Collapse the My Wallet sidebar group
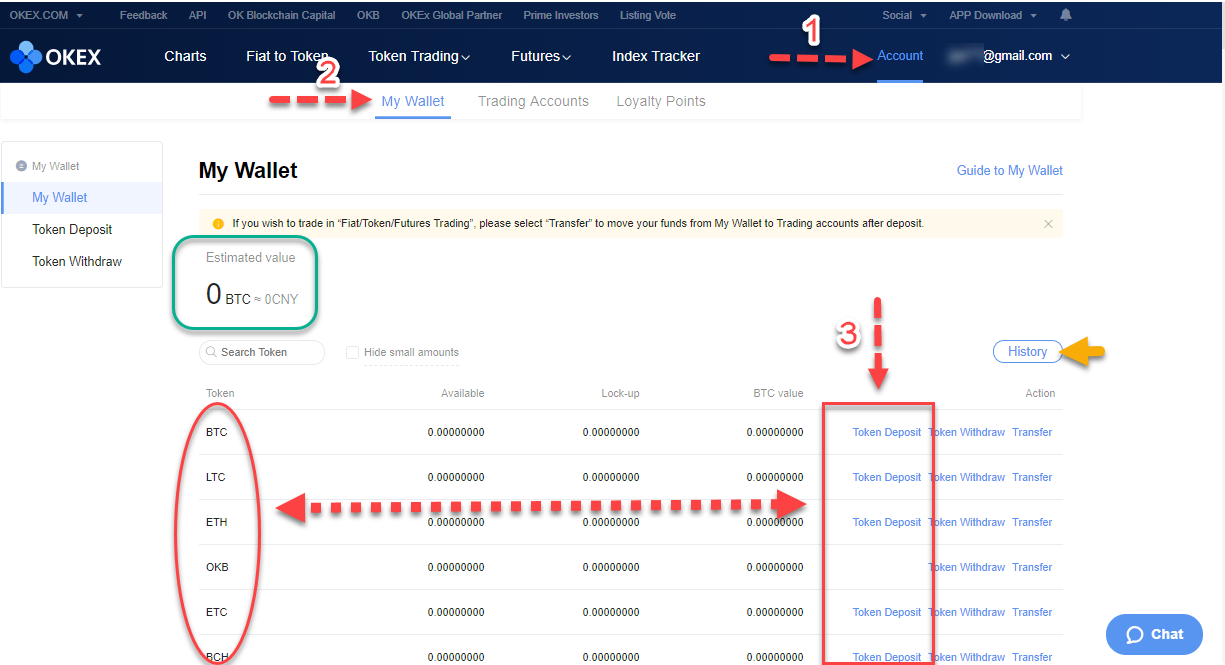This screenshot has width=1225, height=665. pyautogui.click(x=22, y=166)
